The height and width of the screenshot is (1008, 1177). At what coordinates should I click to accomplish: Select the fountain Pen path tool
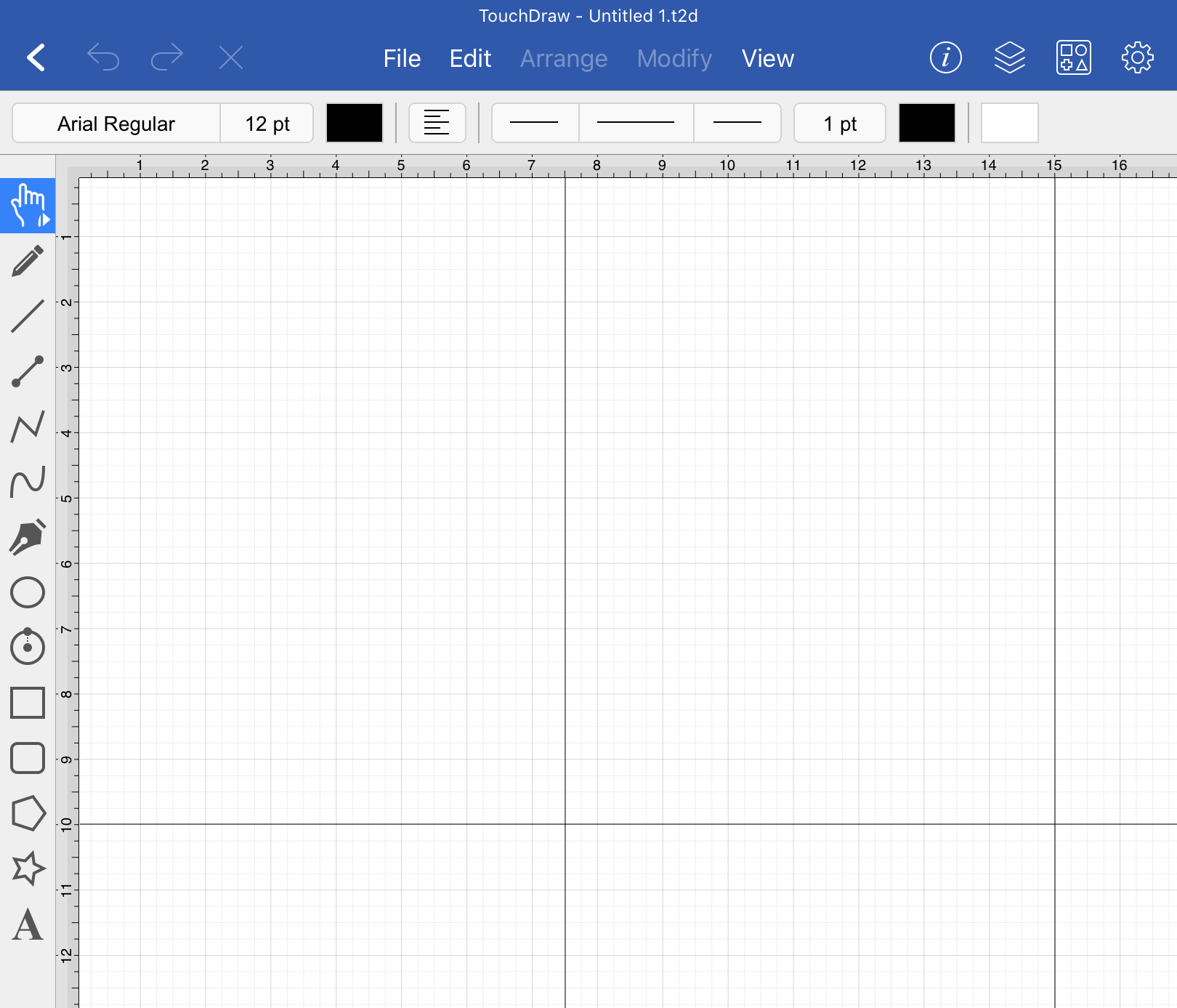point(28,537)
